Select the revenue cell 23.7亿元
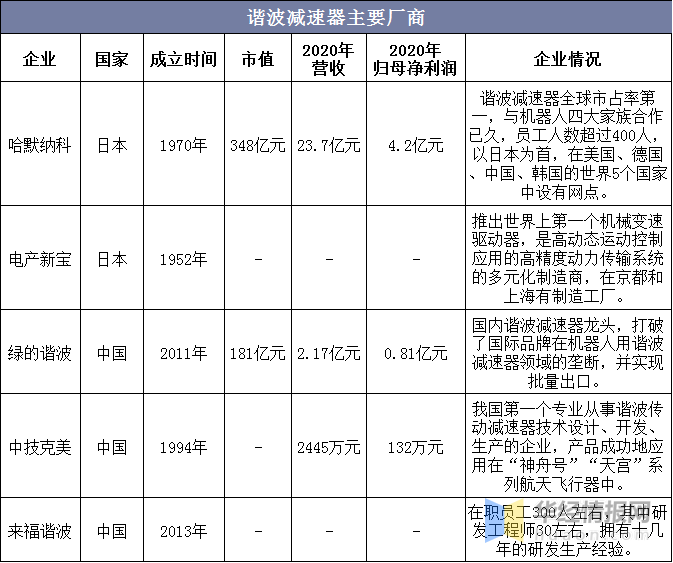 click(x=329, y=145)
